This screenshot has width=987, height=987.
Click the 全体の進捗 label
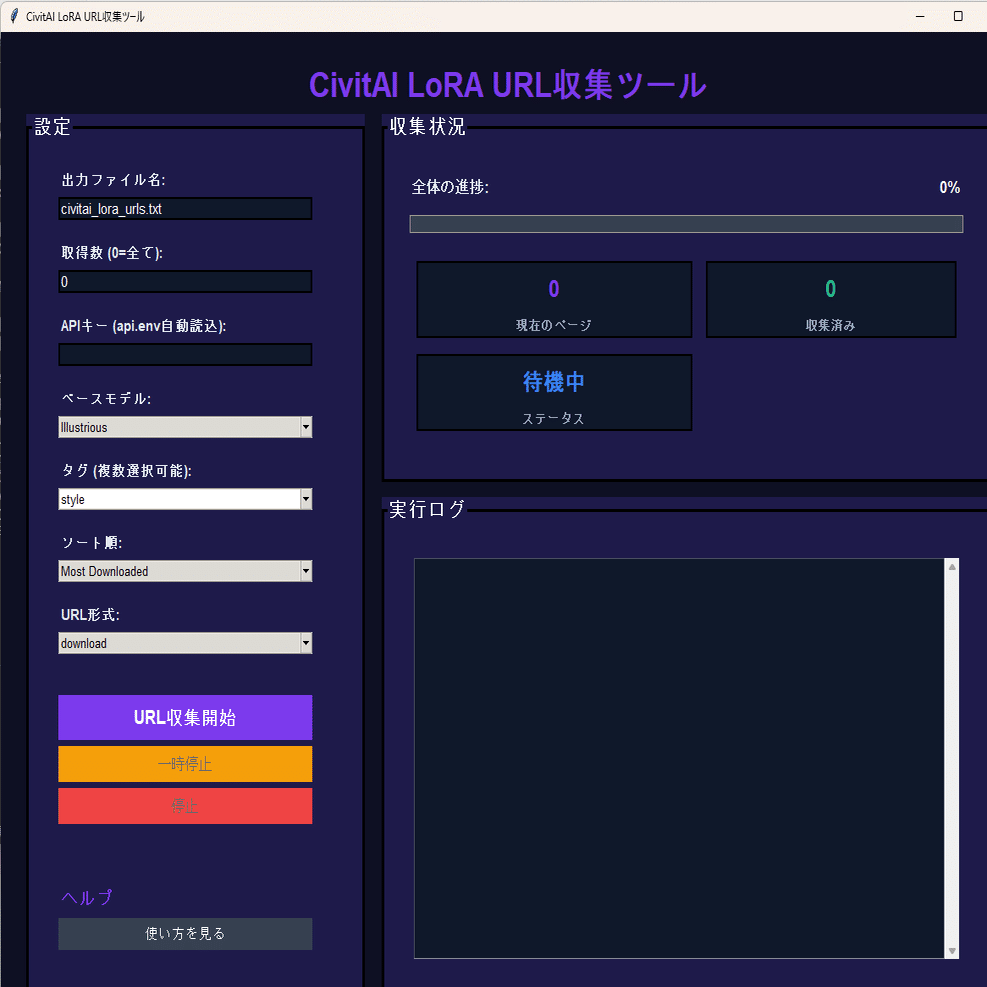click(450, 187)
